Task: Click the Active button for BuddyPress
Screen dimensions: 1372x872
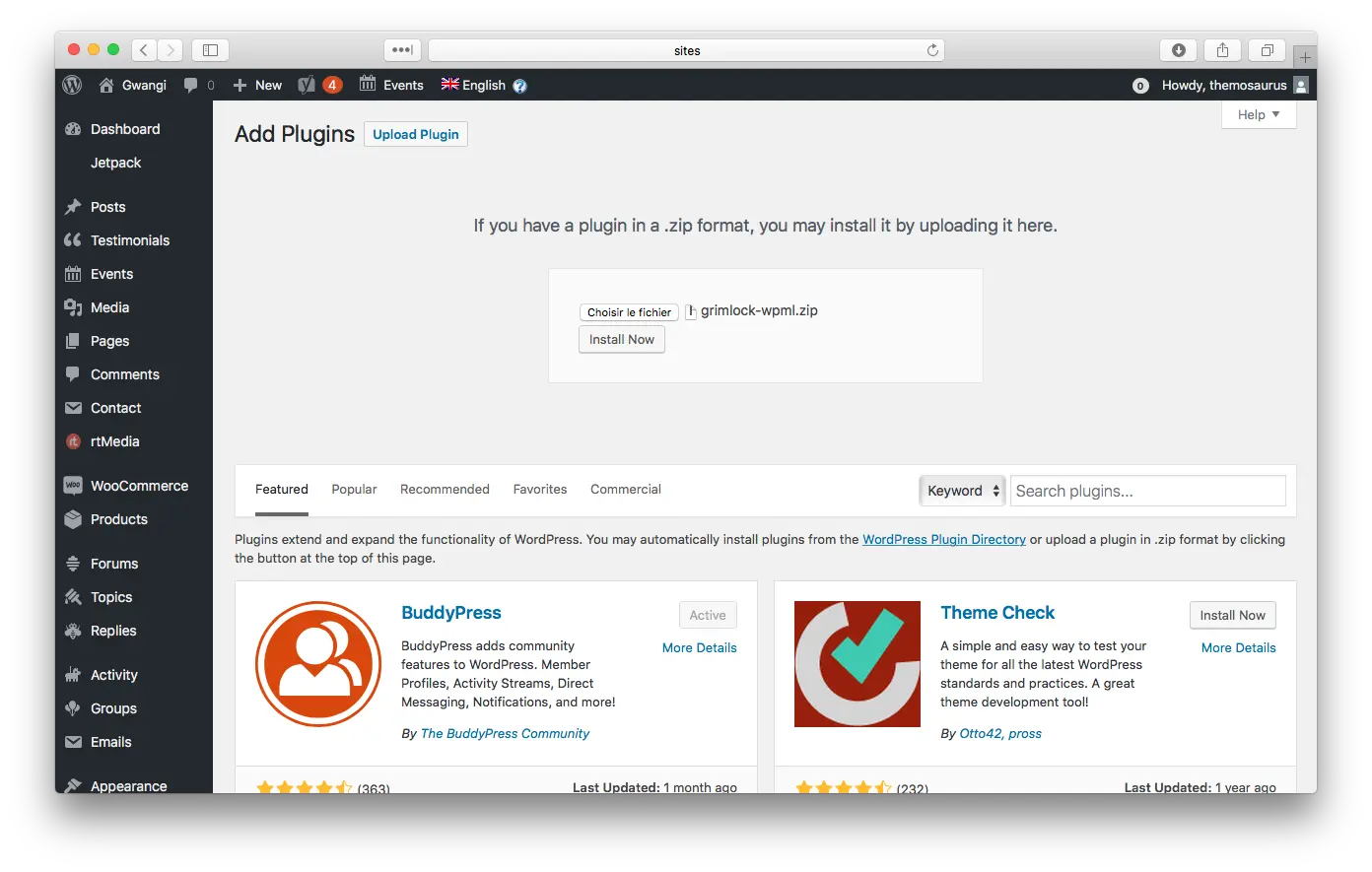Action: pyautogui.click(x=708, y=615)
